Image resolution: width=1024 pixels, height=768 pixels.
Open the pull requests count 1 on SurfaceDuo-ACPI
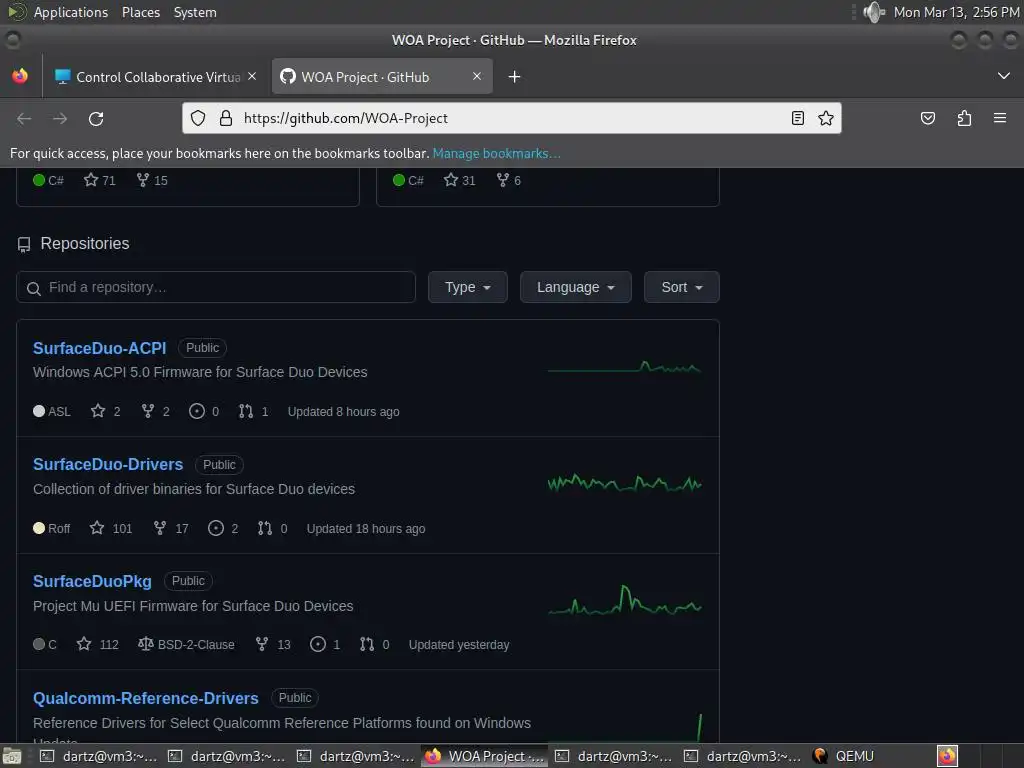[253, 411]
